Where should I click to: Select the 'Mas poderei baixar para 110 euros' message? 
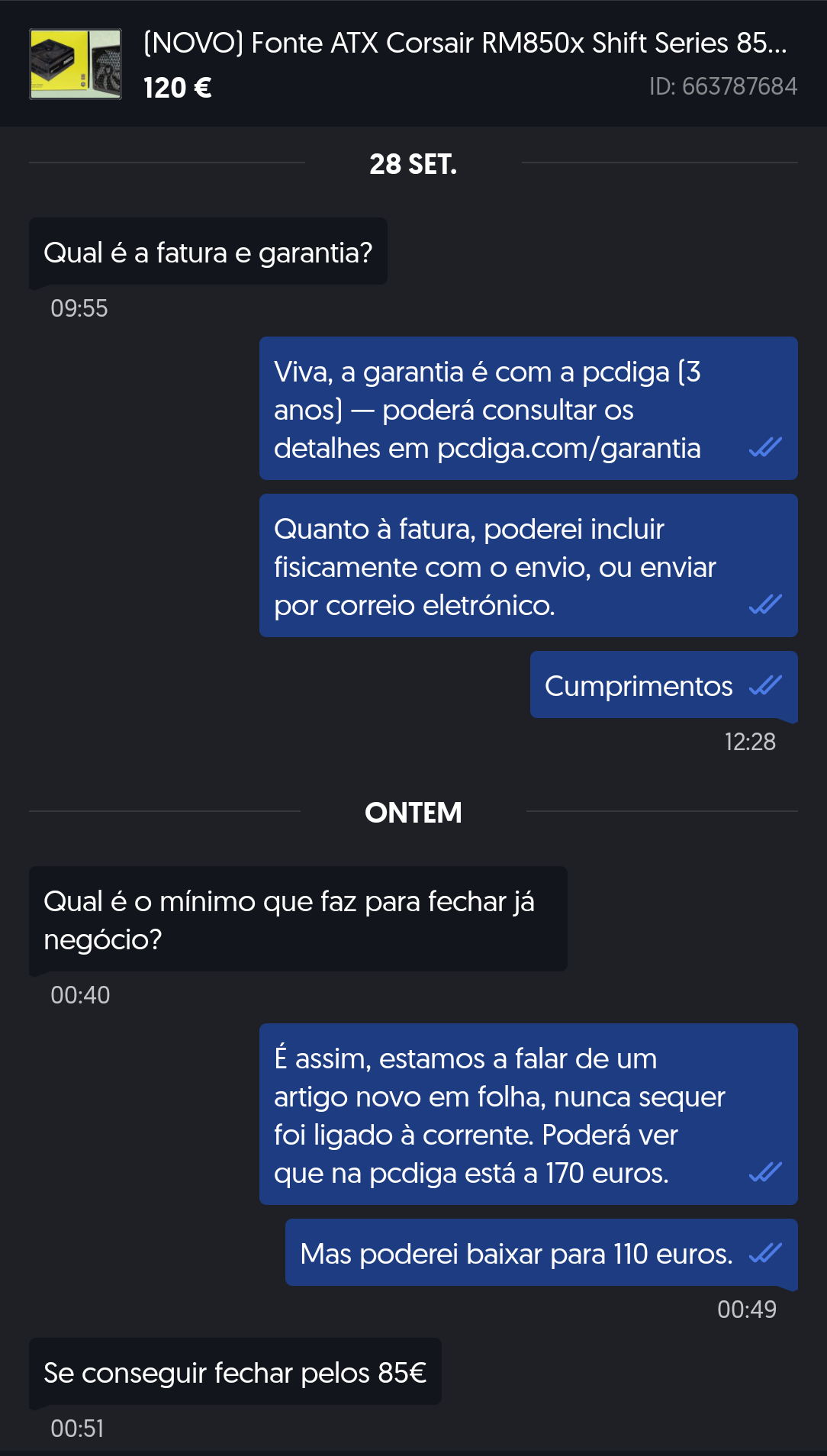pos(516,1254)
